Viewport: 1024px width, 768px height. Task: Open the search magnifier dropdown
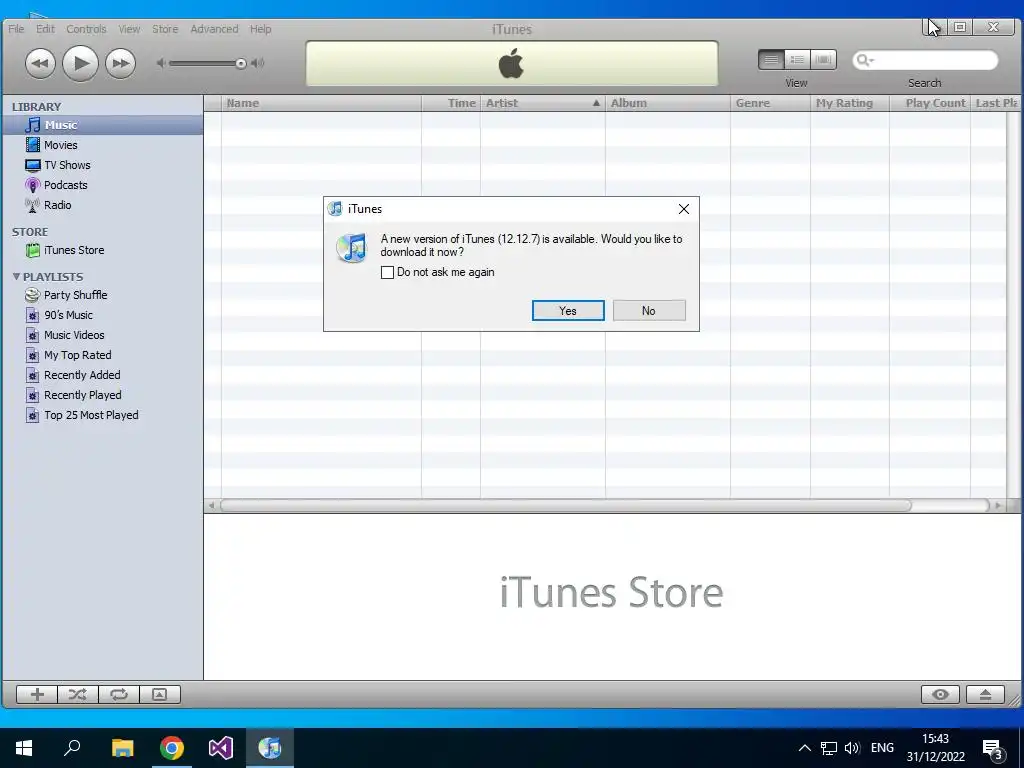click(x=865, y=60)
